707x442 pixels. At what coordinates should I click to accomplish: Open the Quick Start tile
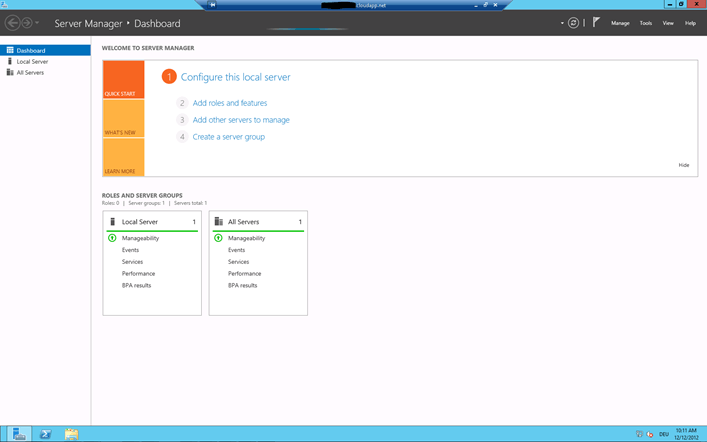[x=123, y=79]
